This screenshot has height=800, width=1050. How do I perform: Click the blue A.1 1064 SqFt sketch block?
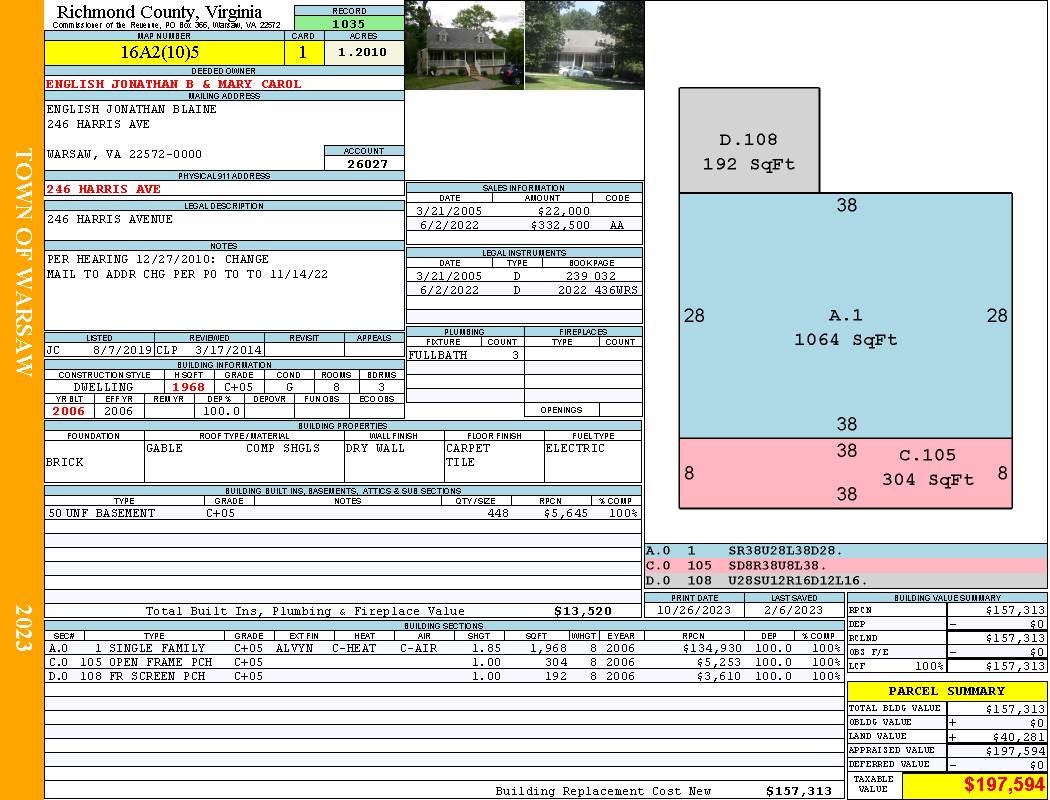point(845,315)
